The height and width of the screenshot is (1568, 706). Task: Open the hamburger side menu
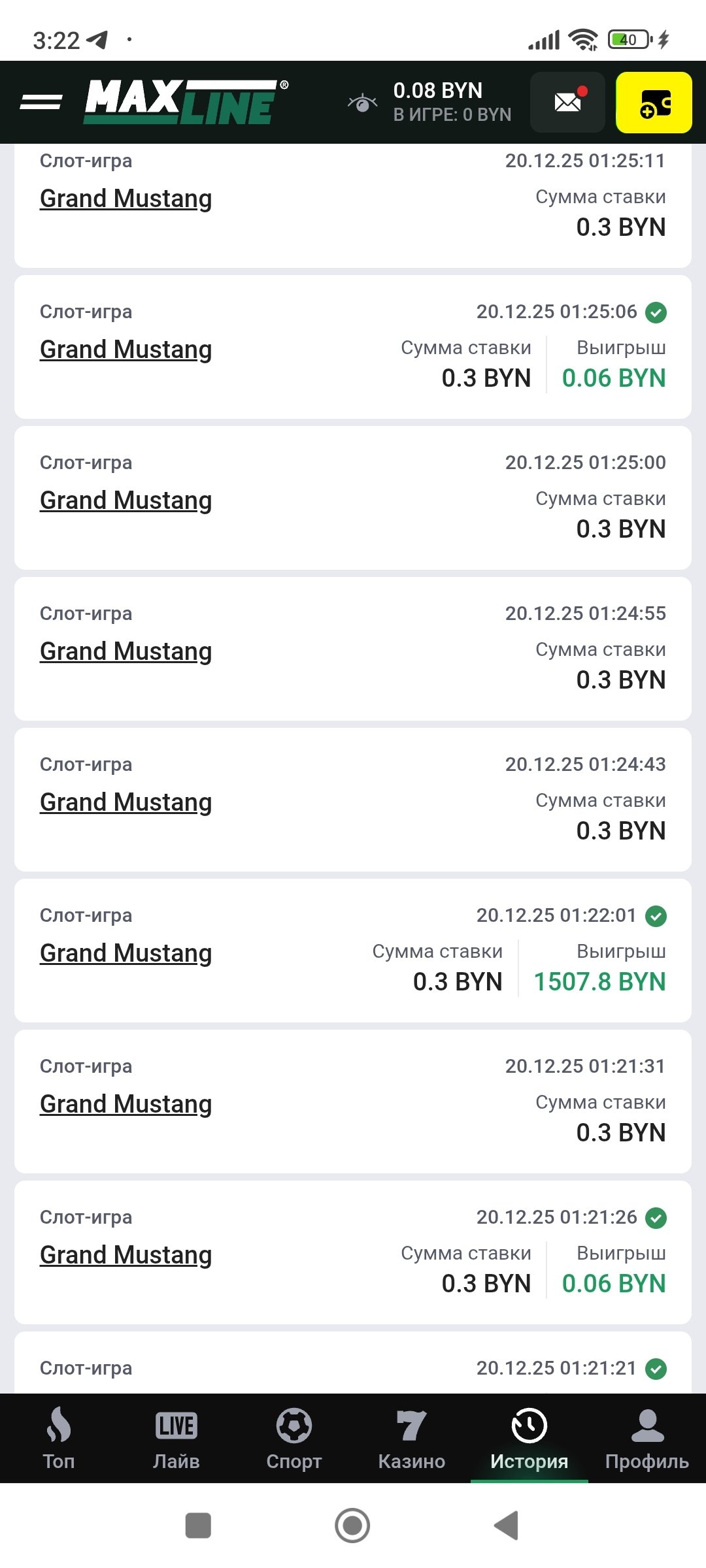(41, 102)
